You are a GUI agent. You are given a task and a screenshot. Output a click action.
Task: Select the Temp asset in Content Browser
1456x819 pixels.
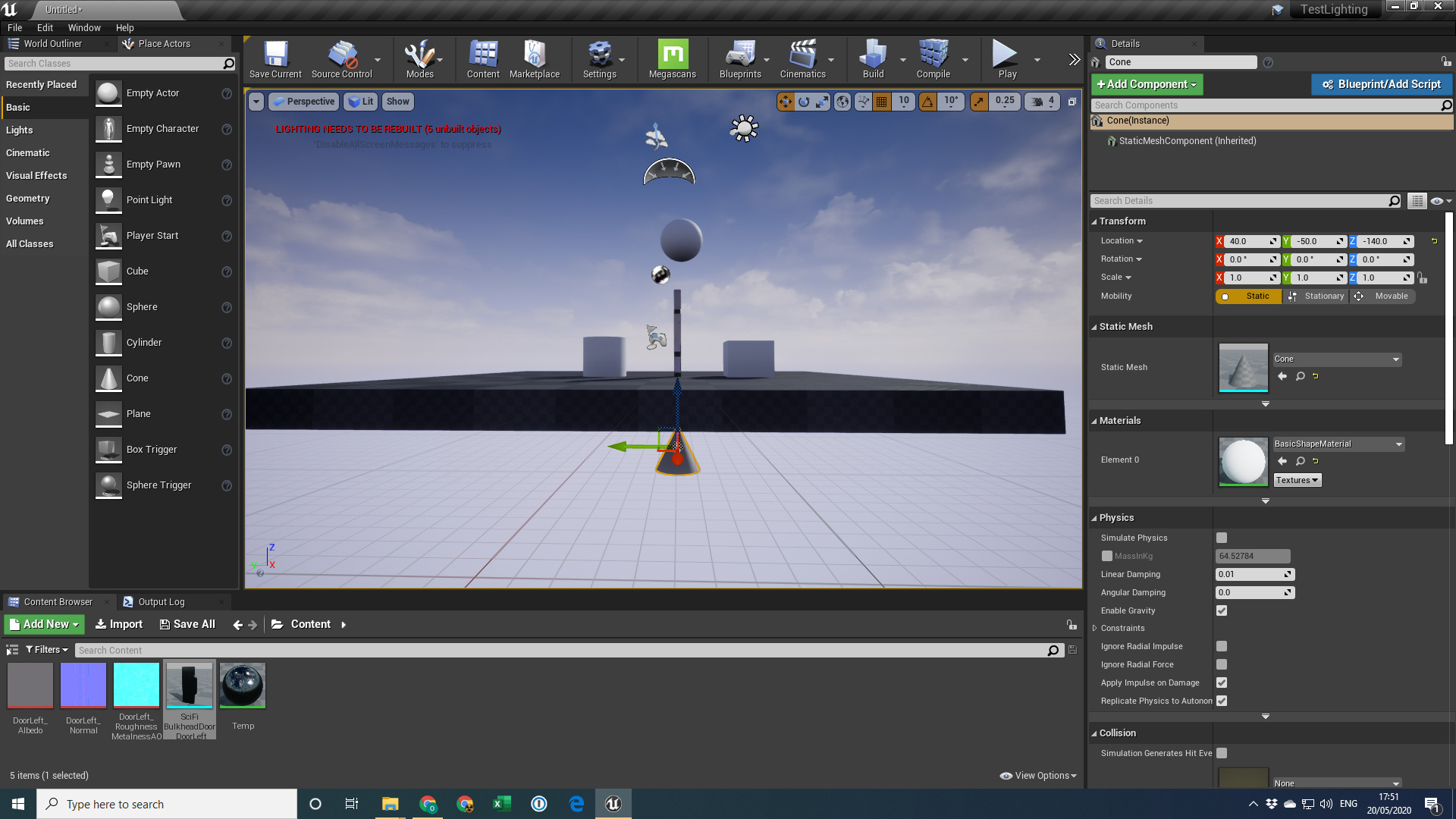(x=242, y=685)
